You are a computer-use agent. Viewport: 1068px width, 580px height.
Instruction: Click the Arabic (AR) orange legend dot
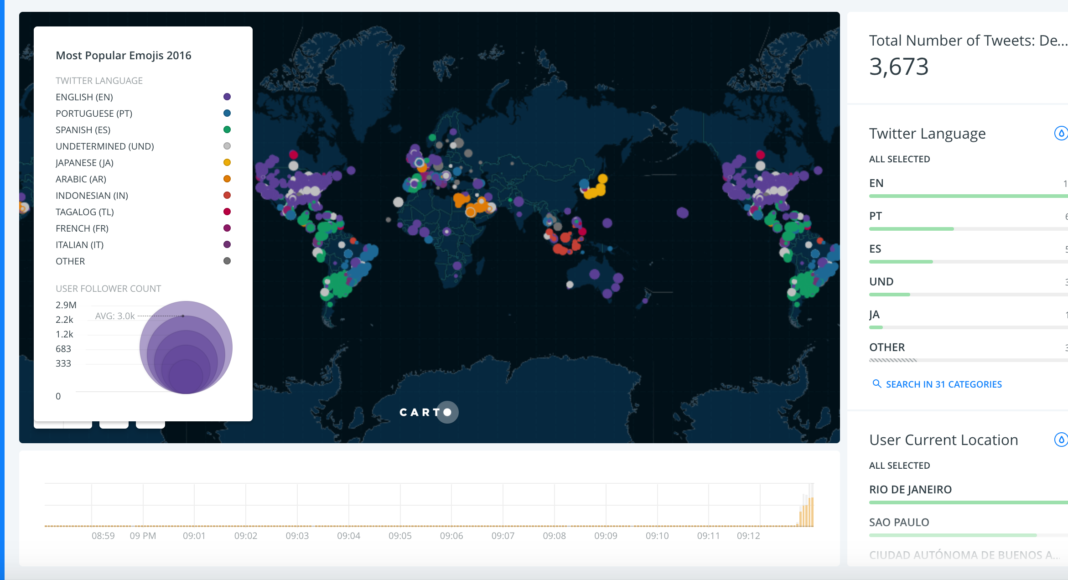pos(227,179)
